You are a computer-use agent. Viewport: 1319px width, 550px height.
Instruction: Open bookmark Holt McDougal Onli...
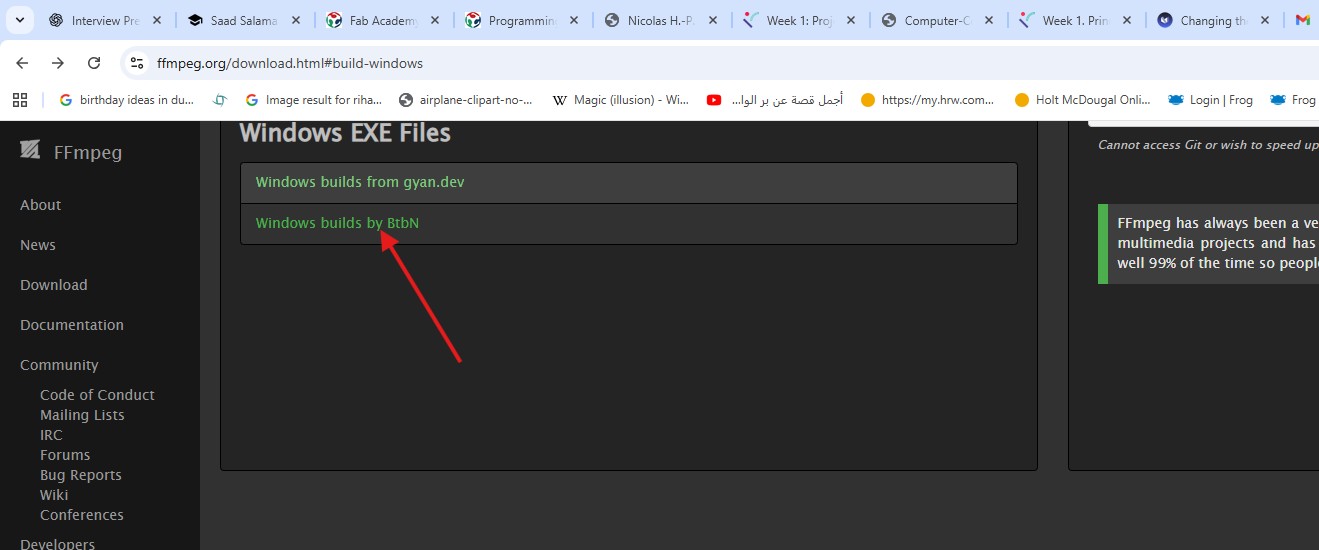1083,100
